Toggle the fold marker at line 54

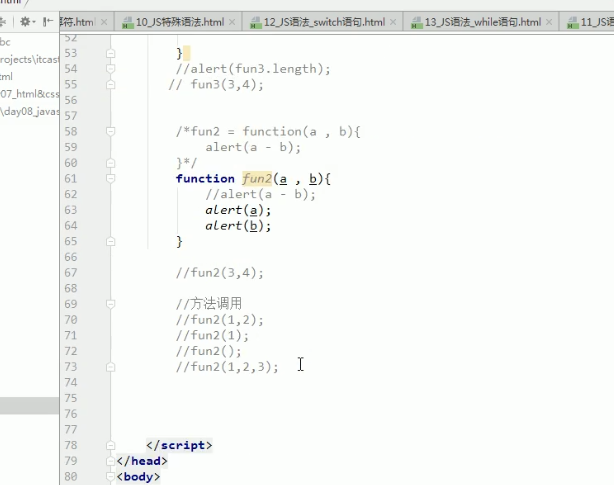click(111, 69)
